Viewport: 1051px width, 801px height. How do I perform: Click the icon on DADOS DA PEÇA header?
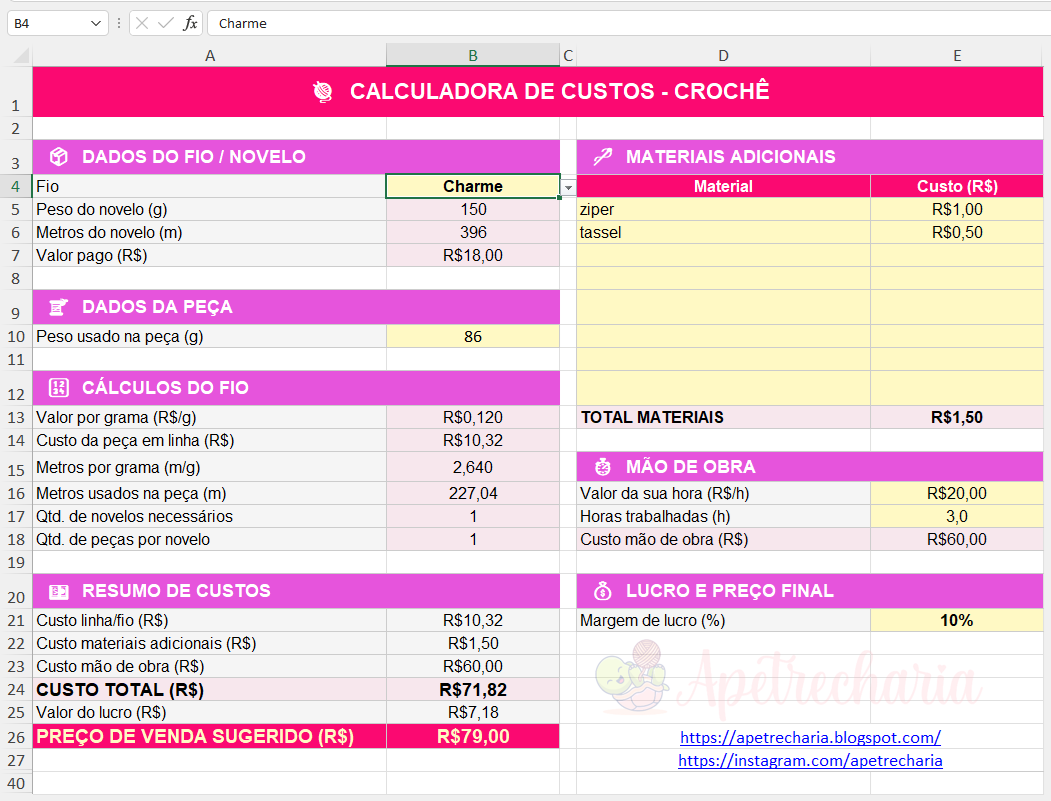(x=58, y=307)
